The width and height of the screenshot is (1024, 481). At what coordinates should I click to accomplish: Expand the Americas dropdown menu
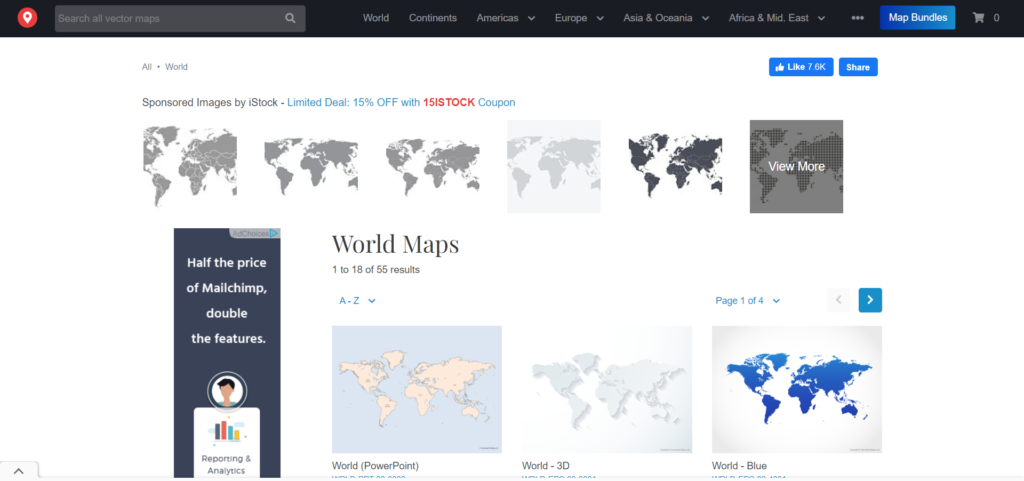(506, 18)
